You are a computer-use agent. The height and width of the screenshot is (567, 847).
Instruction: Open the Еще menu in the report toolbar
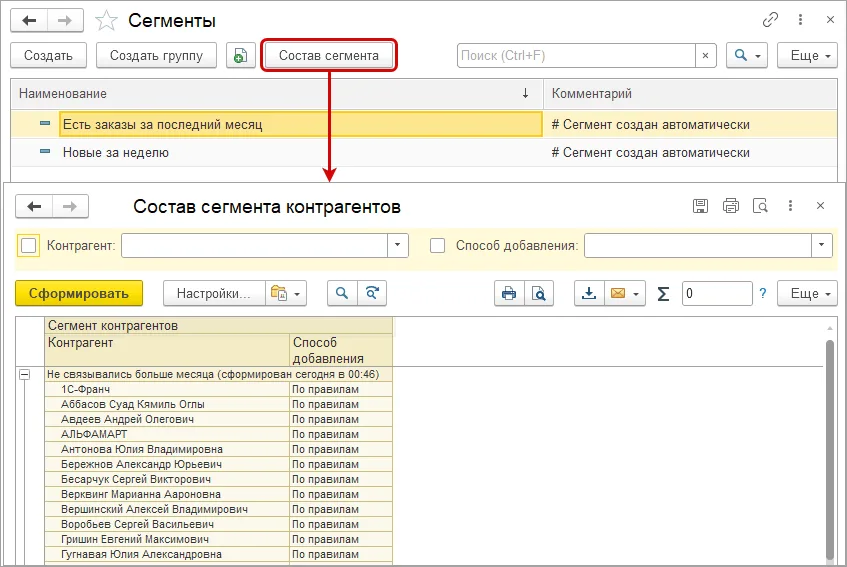point(808,293)
